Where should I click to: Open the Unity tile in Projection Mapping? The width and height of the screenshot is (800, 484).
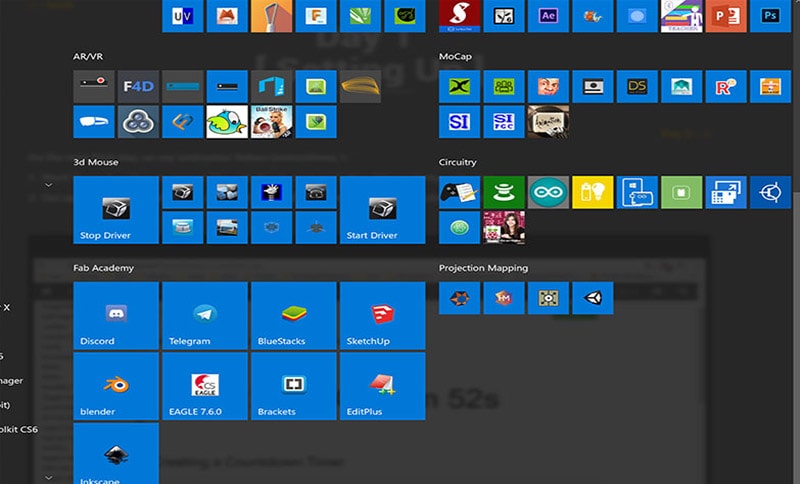pos(592,298)
